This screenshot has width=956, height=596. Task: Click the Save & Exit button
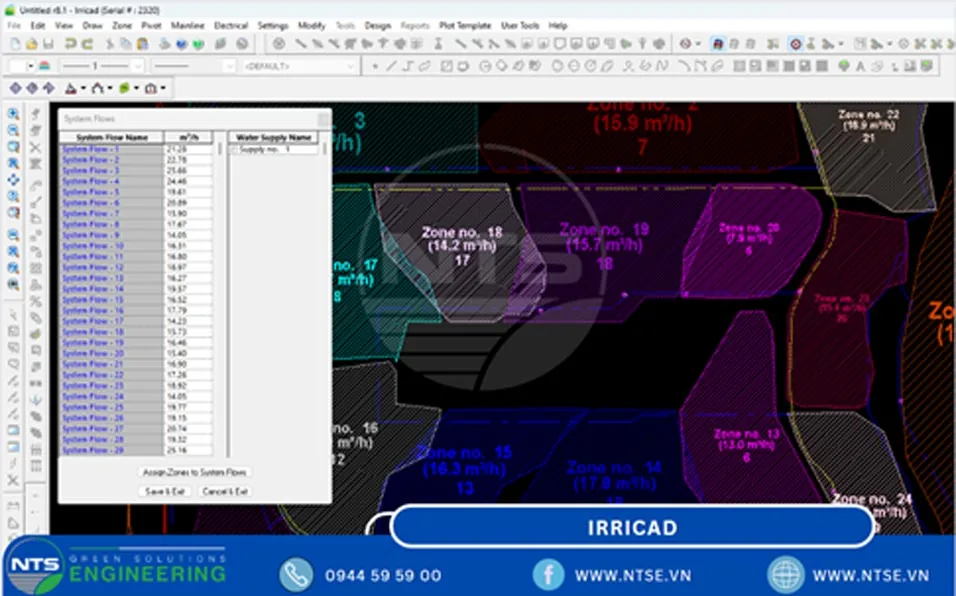tap(165, 491)
